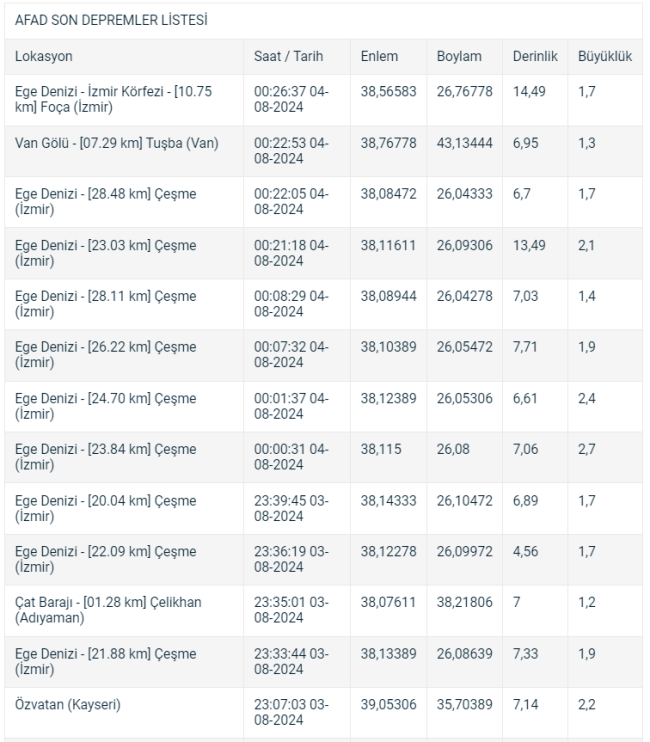
Task: Select the Enlem column header
Action: pyautogui.click(x=379, y=56)
